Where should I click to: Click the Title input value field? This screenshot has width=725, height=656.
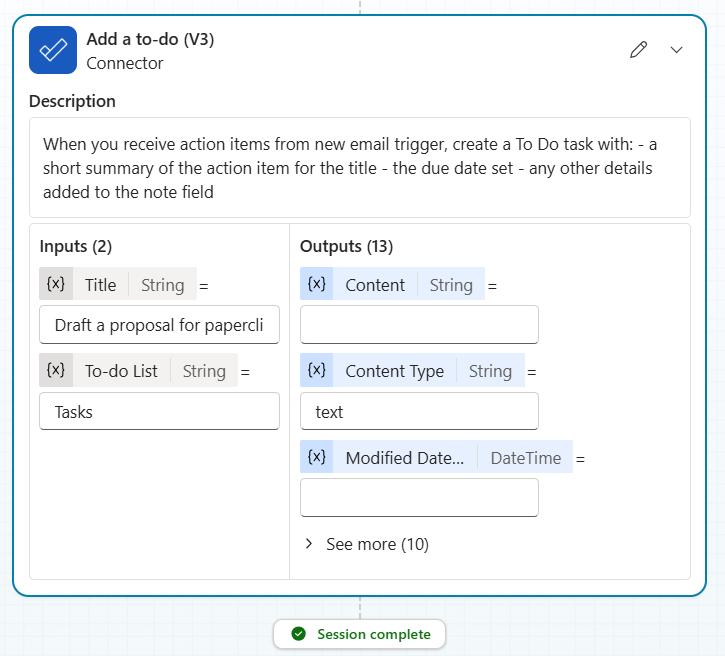point(160,325)
